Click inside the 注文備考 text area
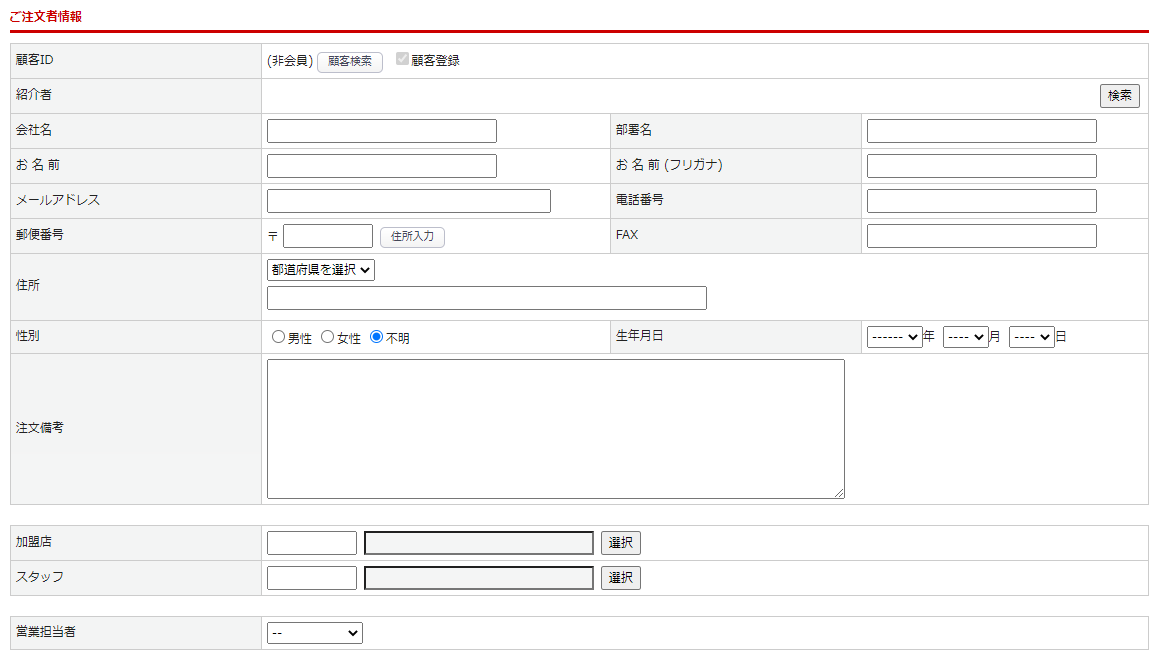The height and width of the screenshot is (659, 1158). [x=555, y=429]
